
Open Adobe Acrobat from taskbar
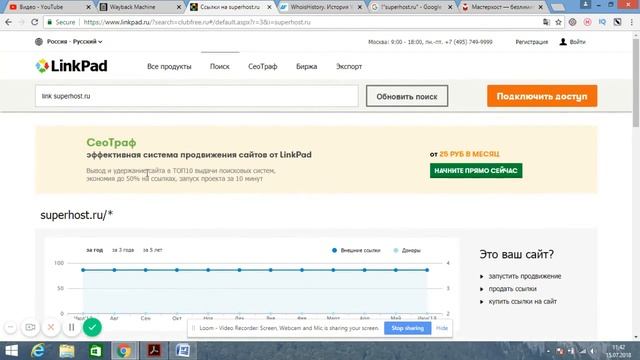point(154,351)
